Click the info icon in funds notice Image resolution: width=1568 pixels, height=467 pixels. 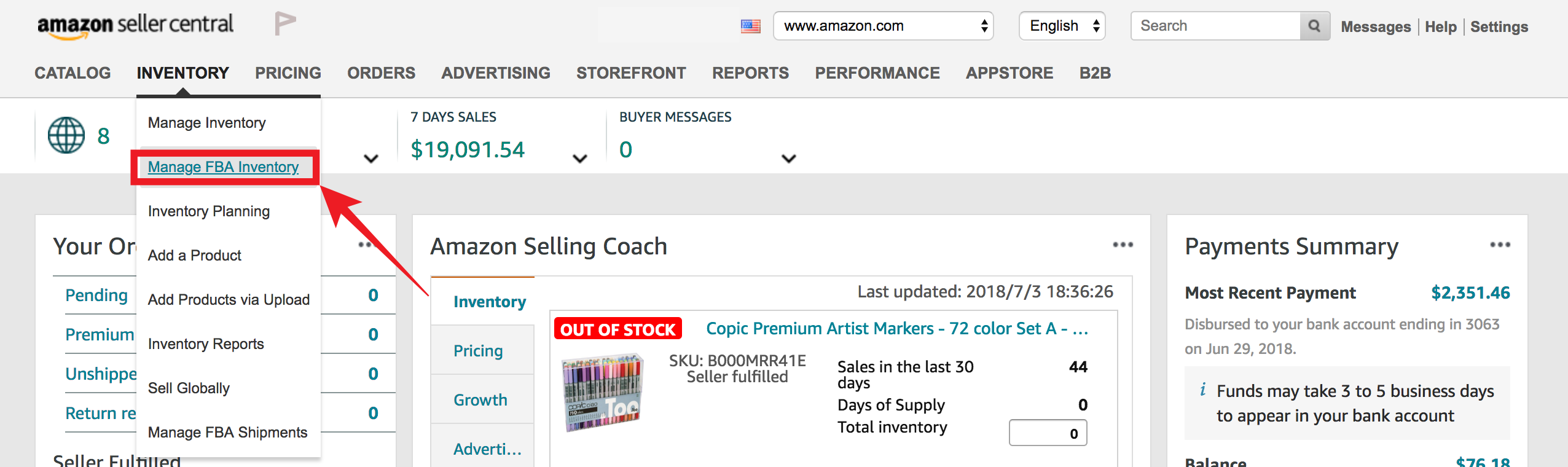(1202, 390)
